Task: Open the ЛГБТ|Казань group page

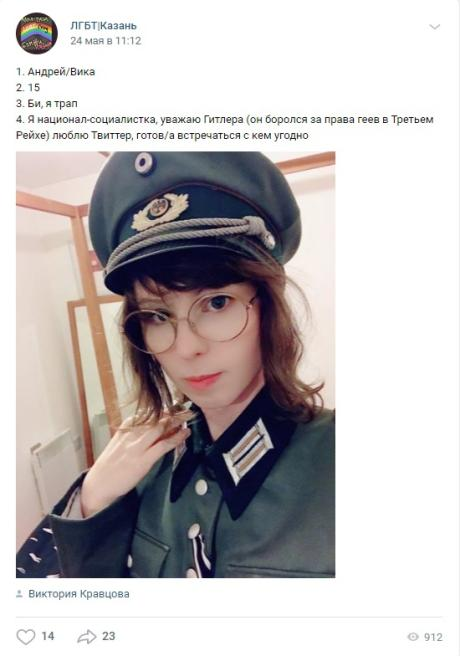Action: click(103, 26)
